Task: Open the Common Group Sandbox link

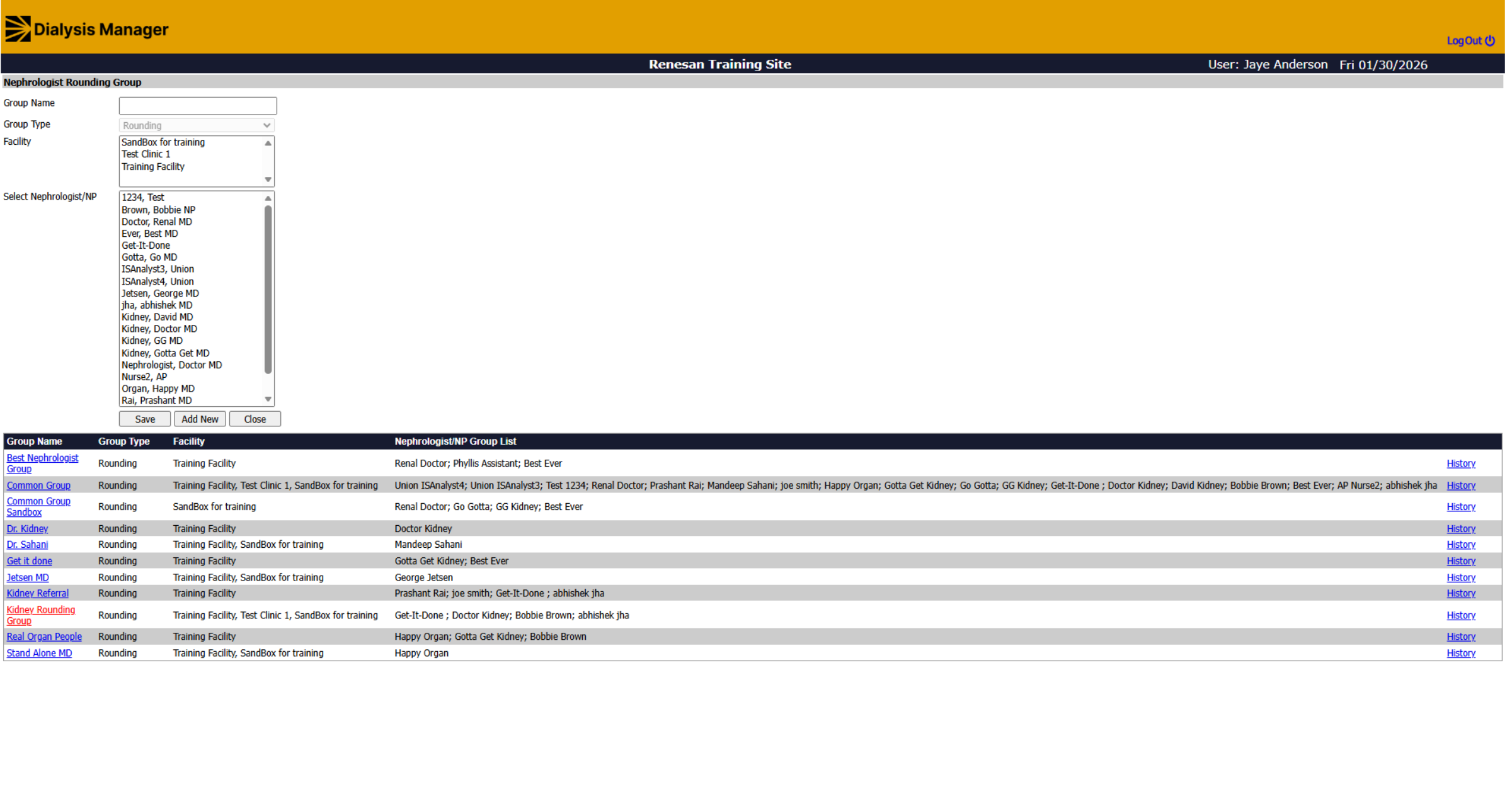Action: tap(38, 507)
